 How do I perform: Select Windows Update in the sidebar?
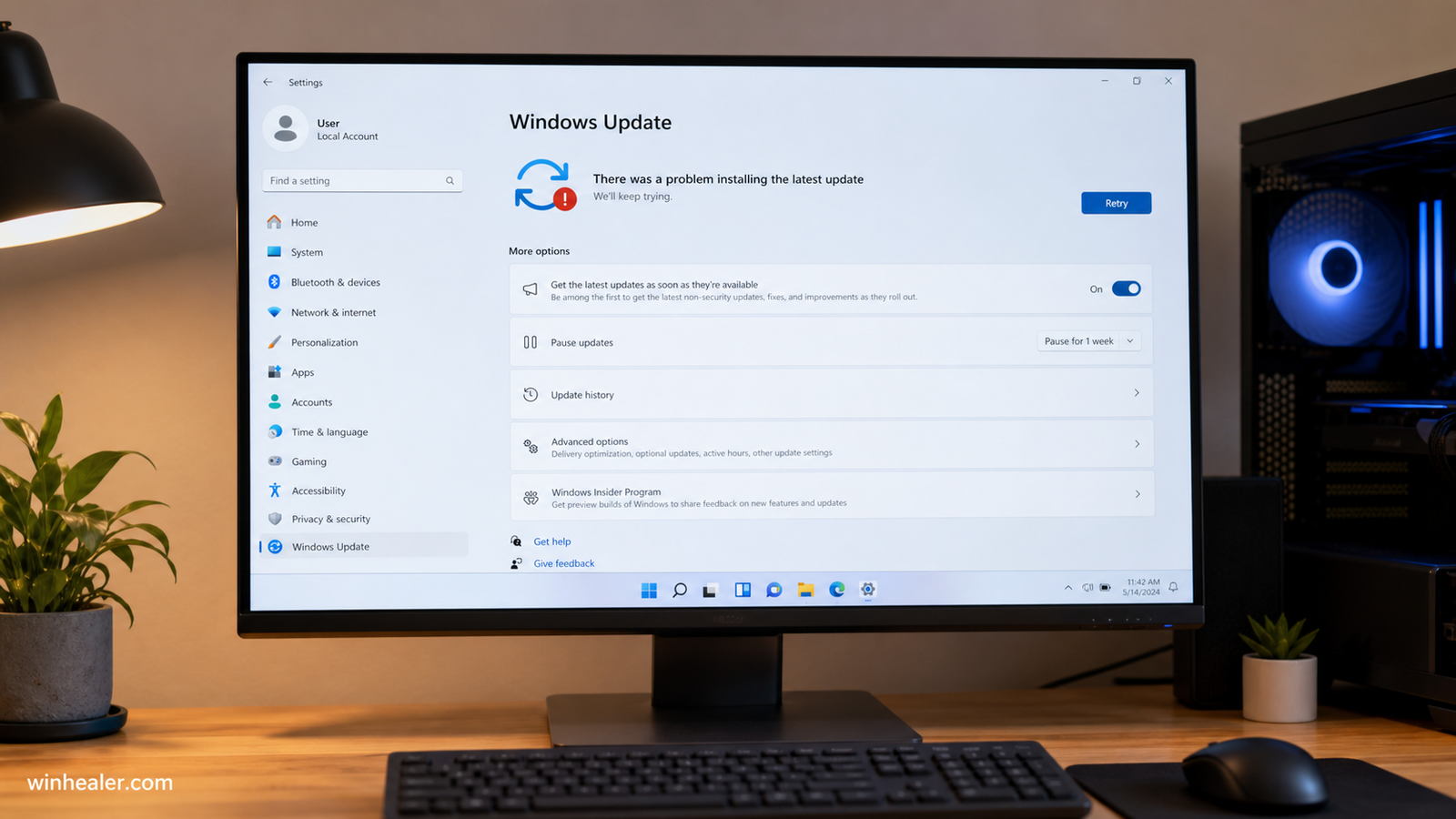pyautogui.click(x=364, y=546)
